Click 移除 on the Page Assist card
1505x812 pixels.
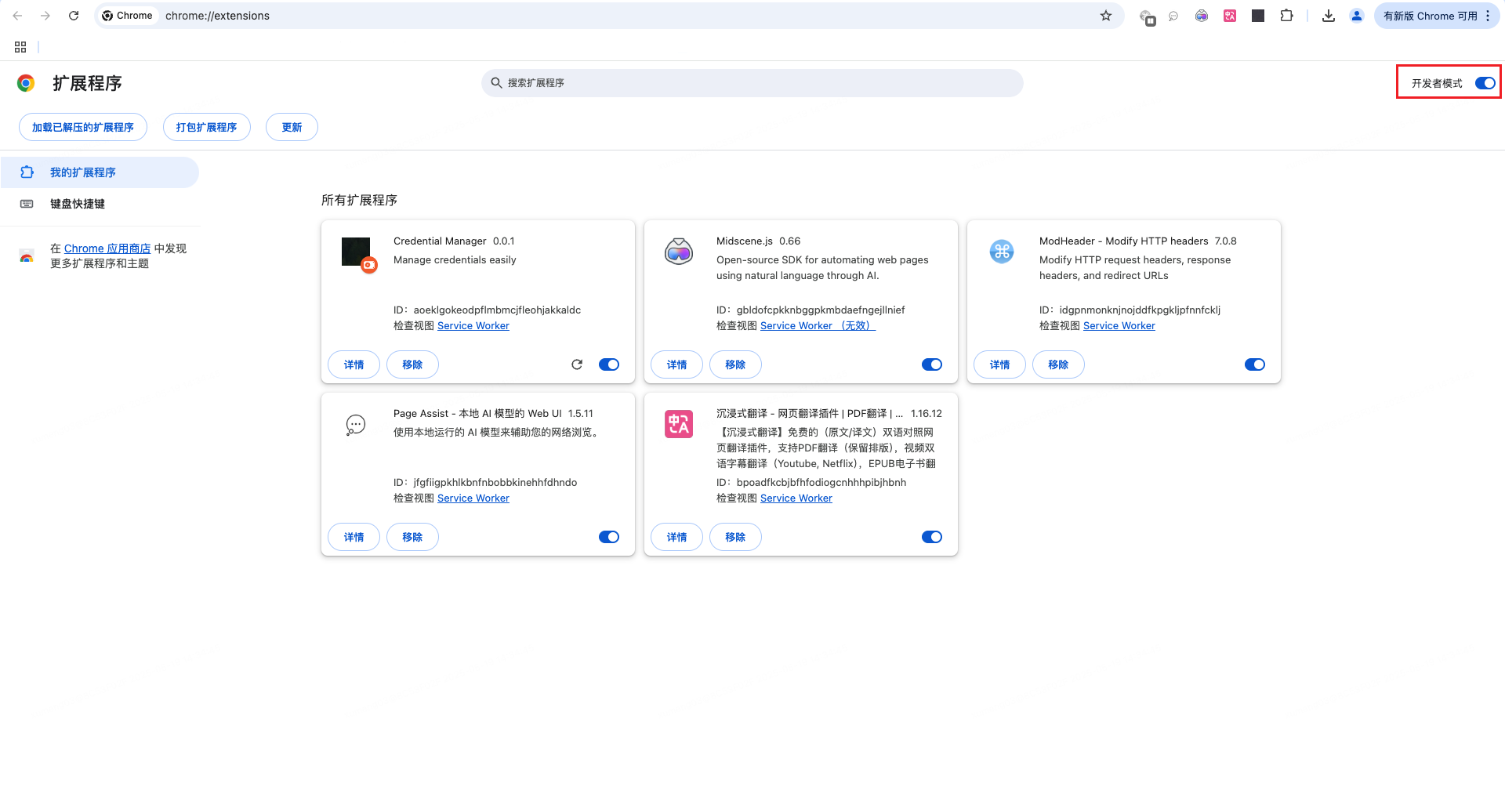(x=412, y=537)
